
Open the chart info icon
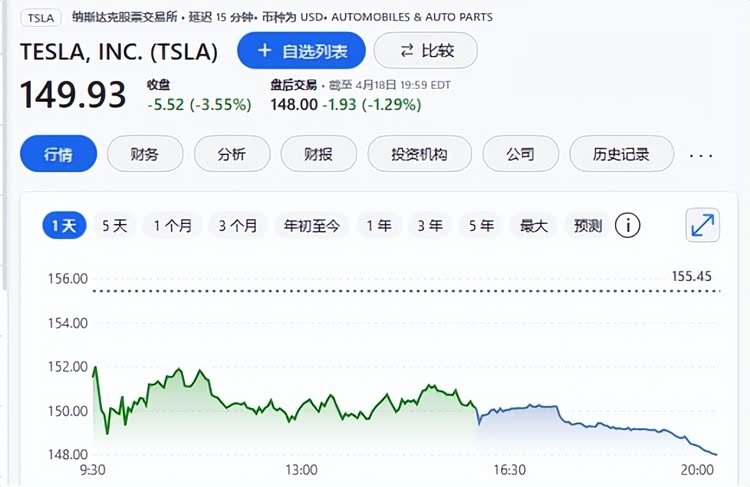628,225
